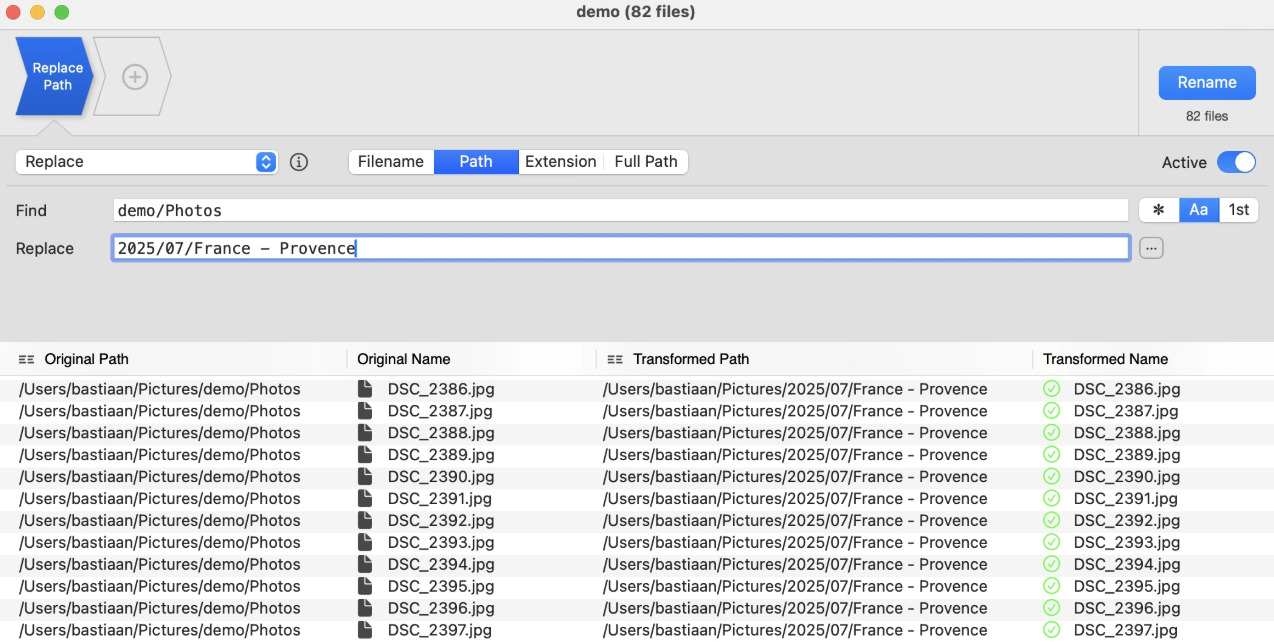
Task: Open the info about the Replace action
Action: 298,162
